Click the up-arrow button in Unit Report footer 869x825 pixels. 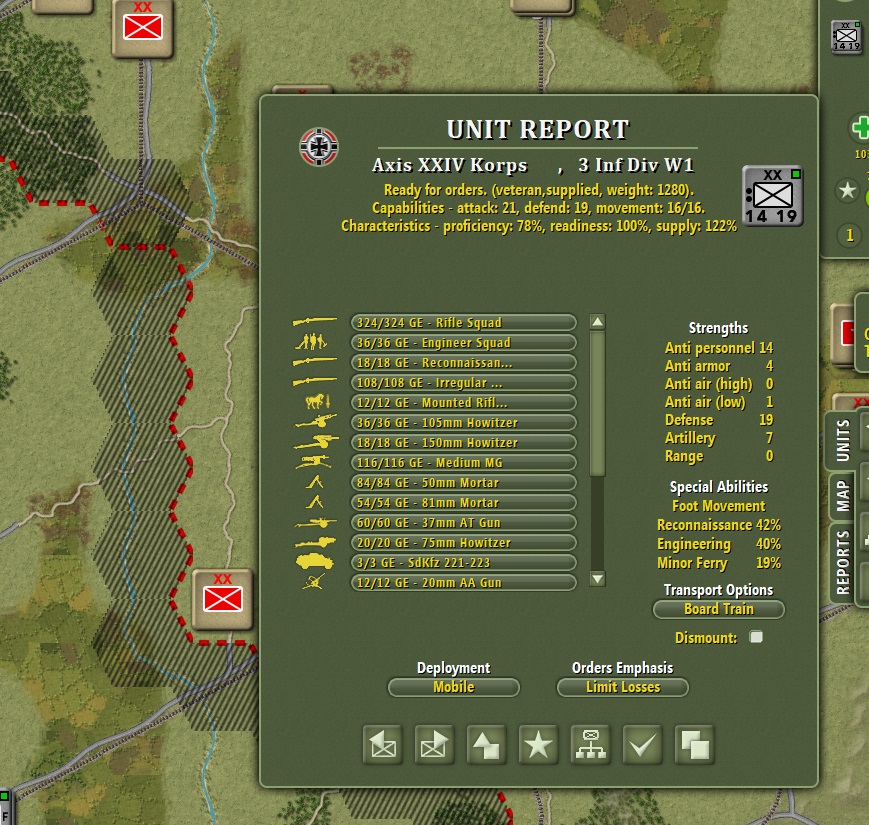(487, 745)
